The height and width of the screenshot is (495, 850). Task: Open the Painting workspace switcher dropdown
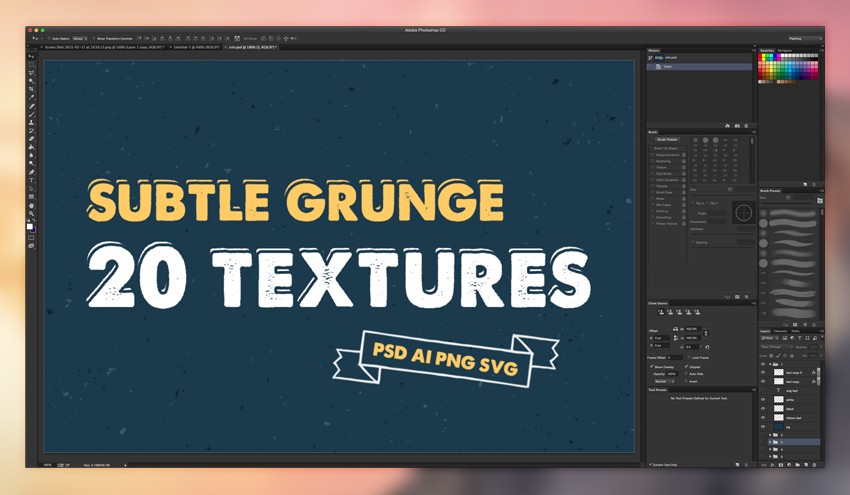click(x=805, y=38)
